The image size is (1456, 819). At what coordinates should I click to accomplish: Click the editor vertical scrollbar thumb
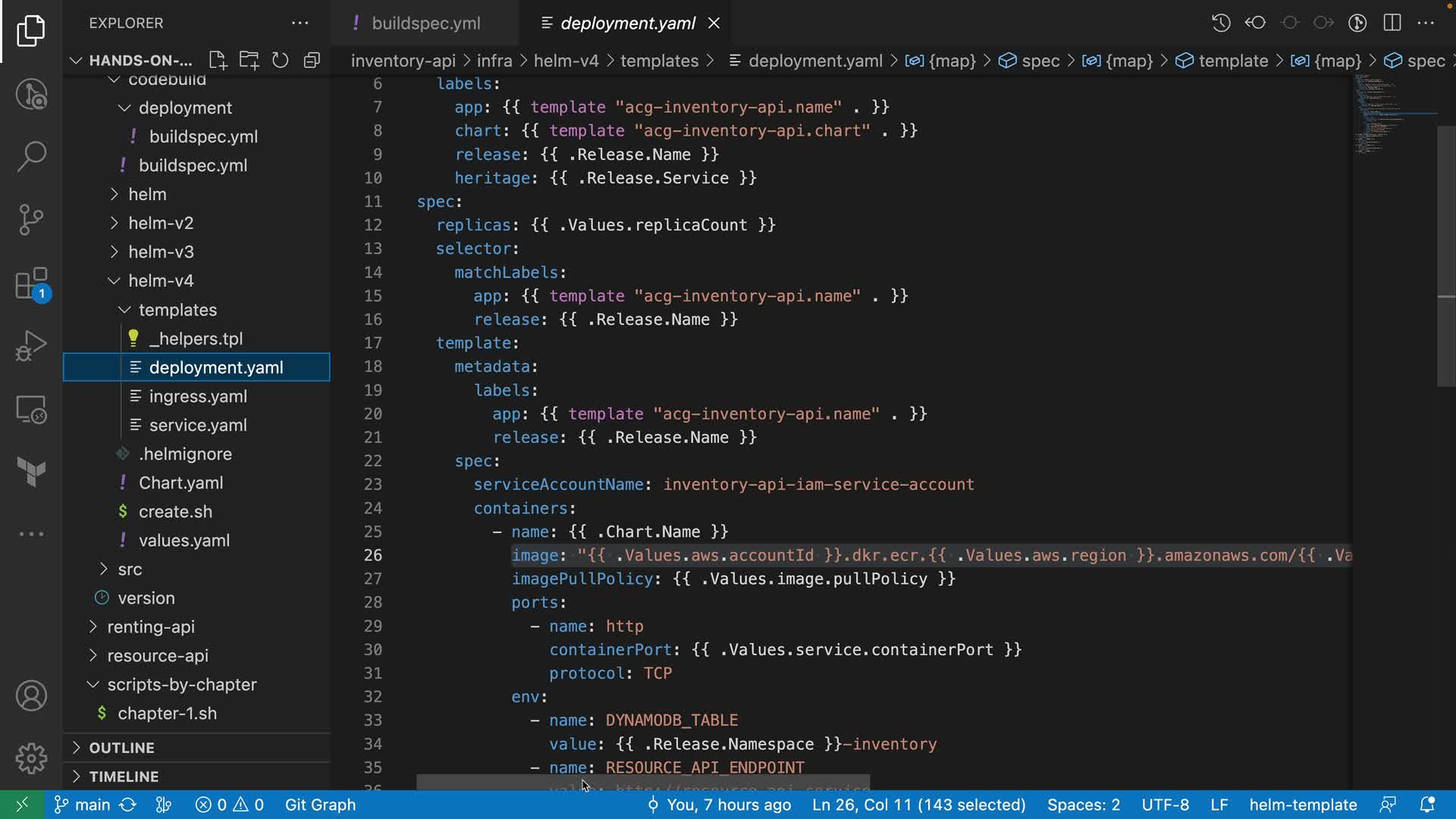1445,258
